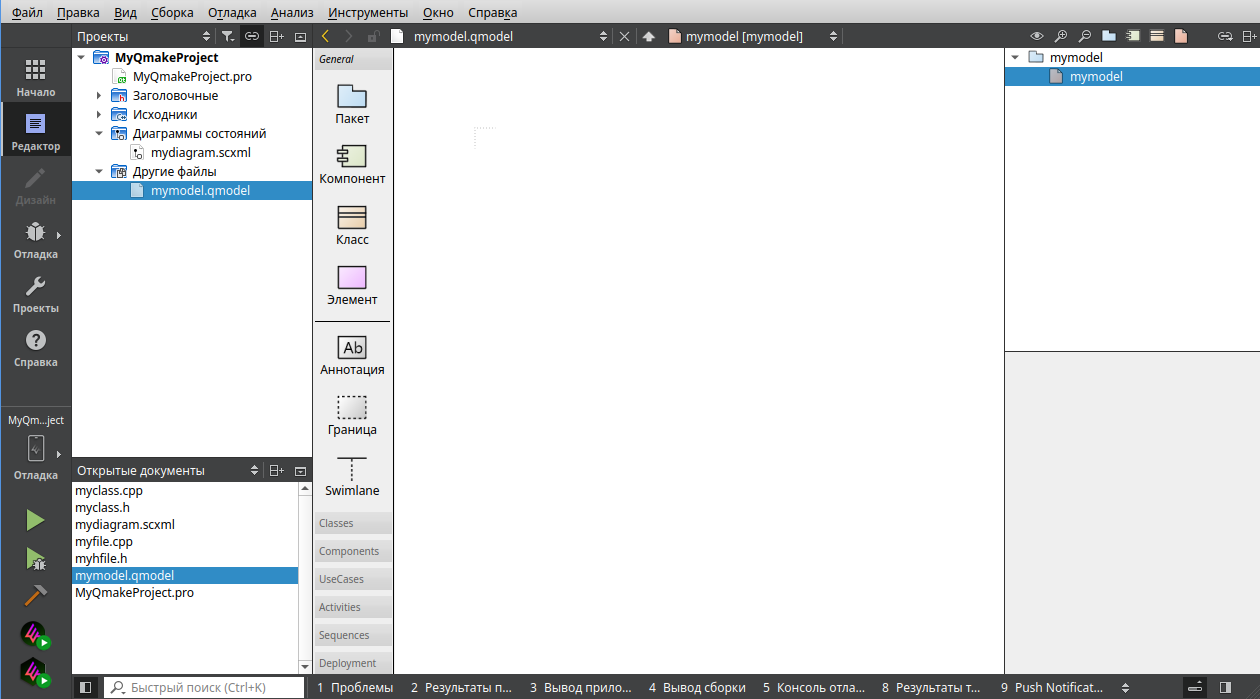
Task: Select the Аннотация tool
Action: click(x=352, y=355)
